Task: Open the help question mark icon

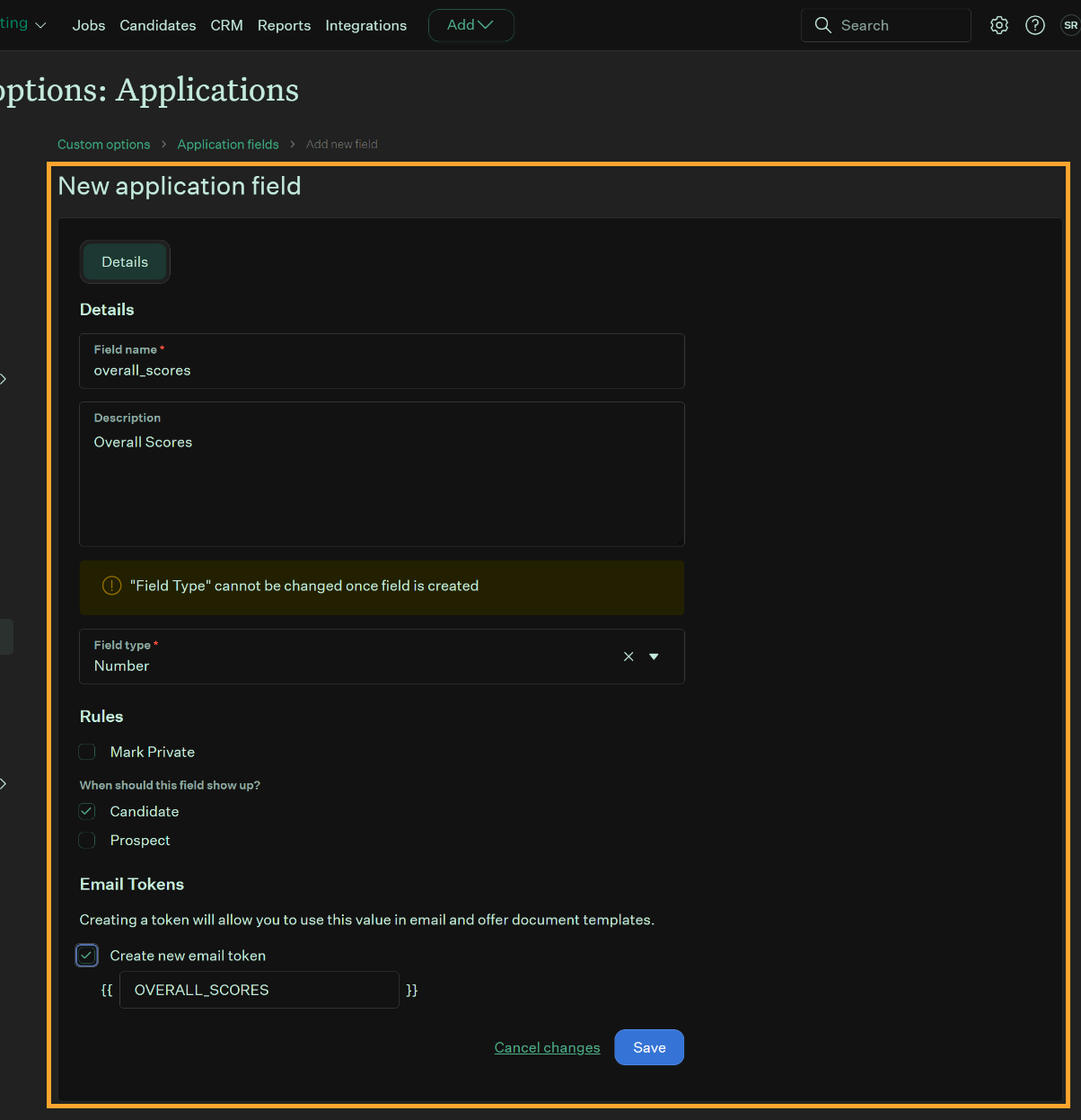Action: pyautogui.click(x=1035, y=25)
